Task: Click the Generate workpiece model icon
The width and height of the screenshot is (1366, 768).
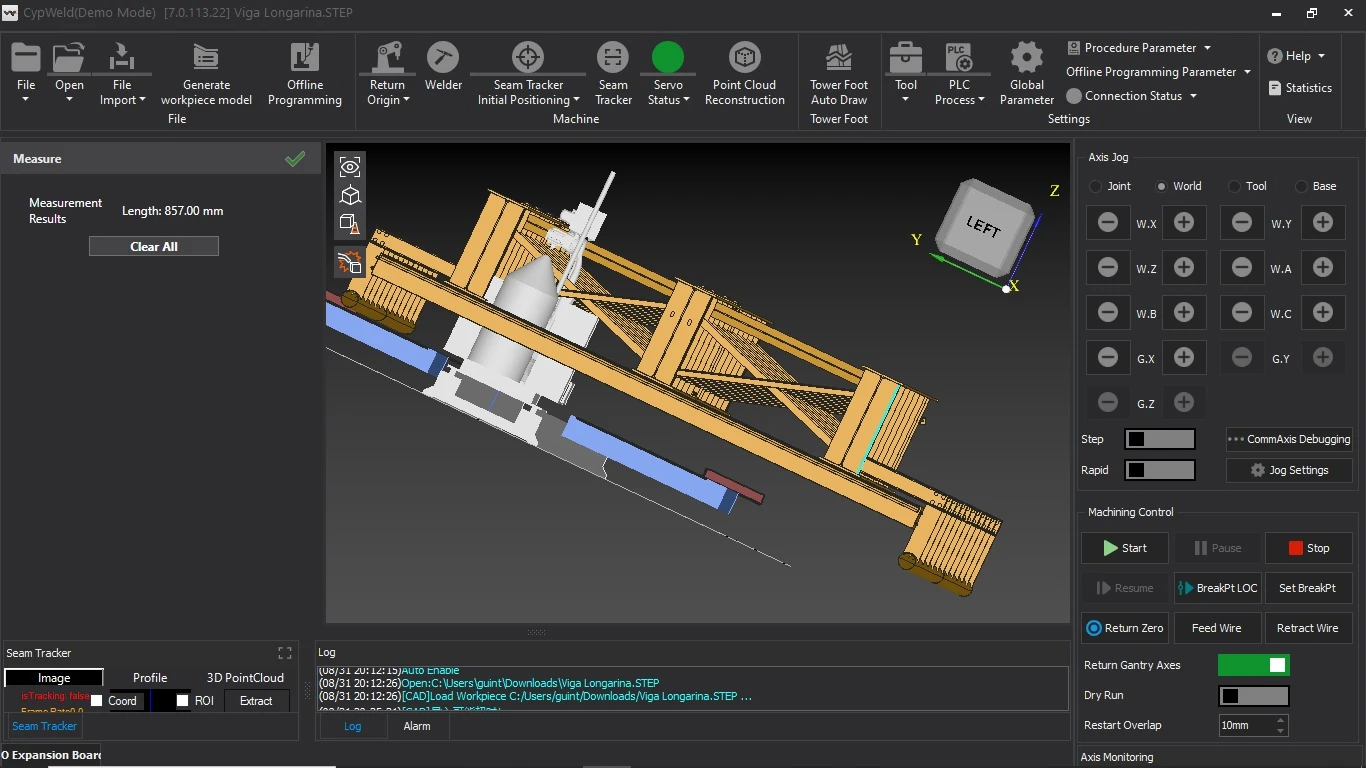Action: click(x=206, y=57)
